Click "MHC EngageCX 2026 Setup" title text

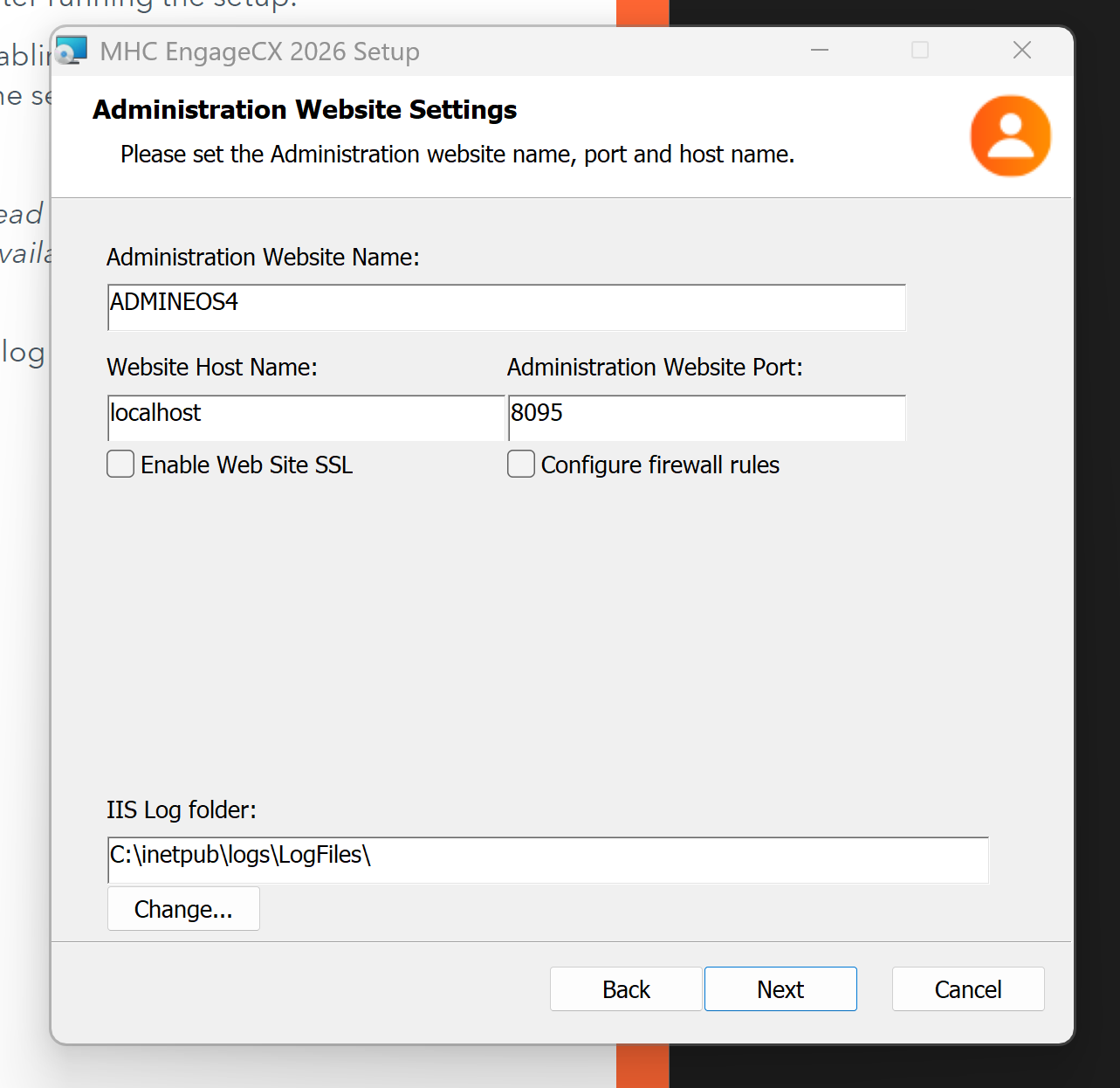259,52
